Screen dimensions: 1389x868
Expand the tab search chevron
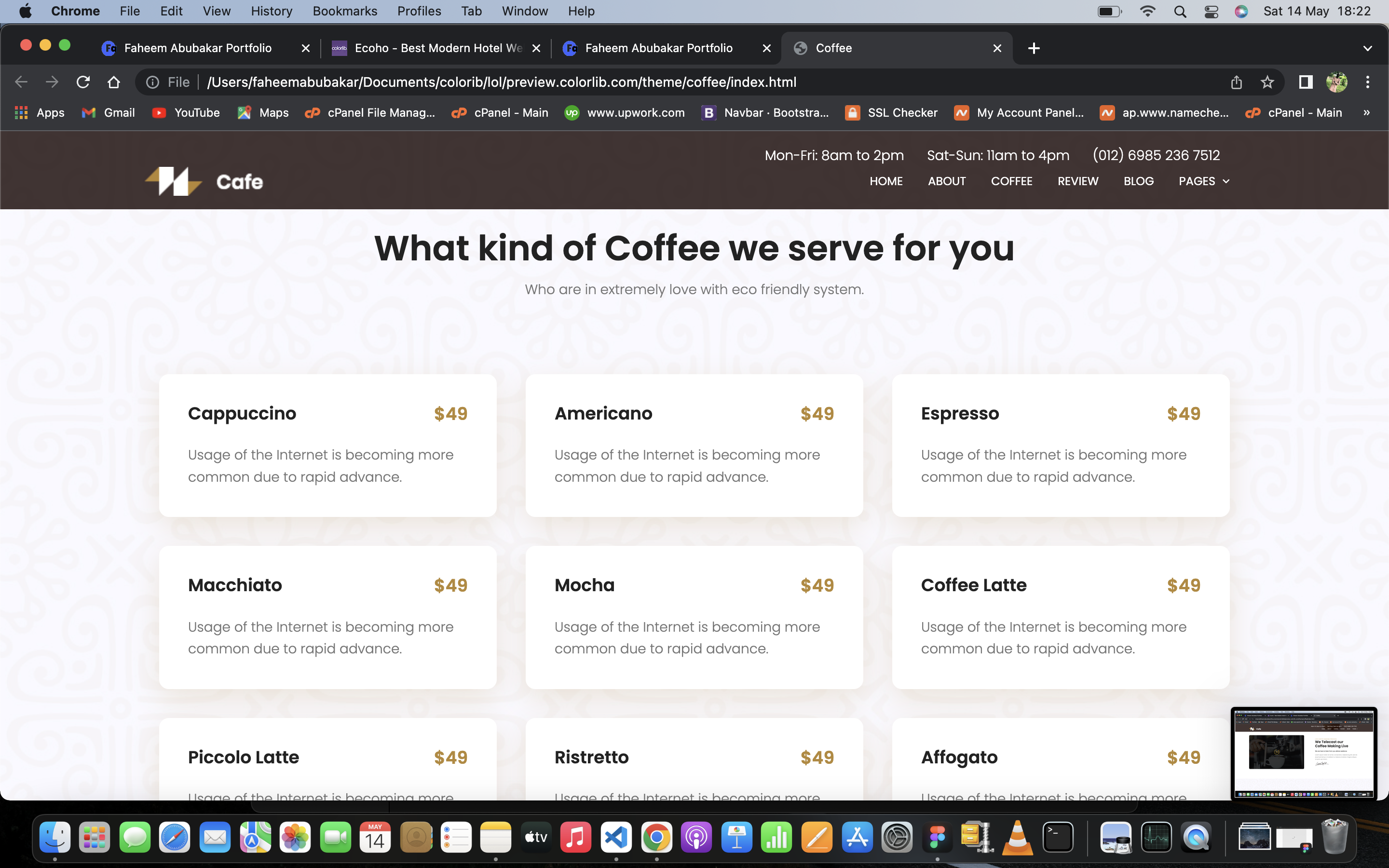click(x=1368, y=48)
